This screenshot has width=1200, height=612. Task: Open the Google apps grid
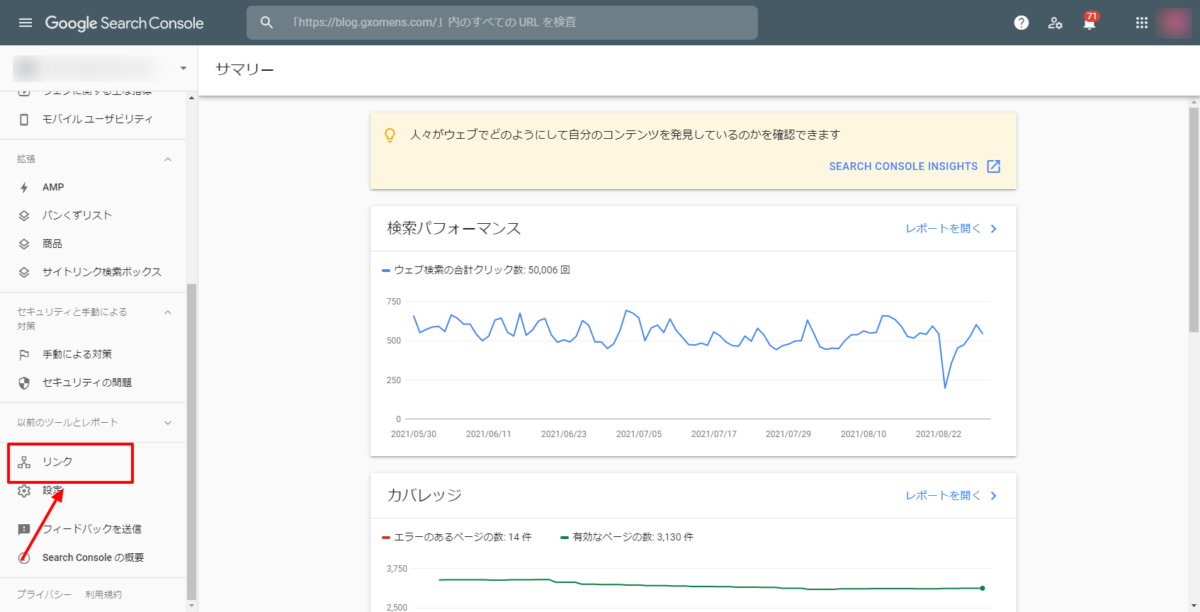click(1142, 23)
